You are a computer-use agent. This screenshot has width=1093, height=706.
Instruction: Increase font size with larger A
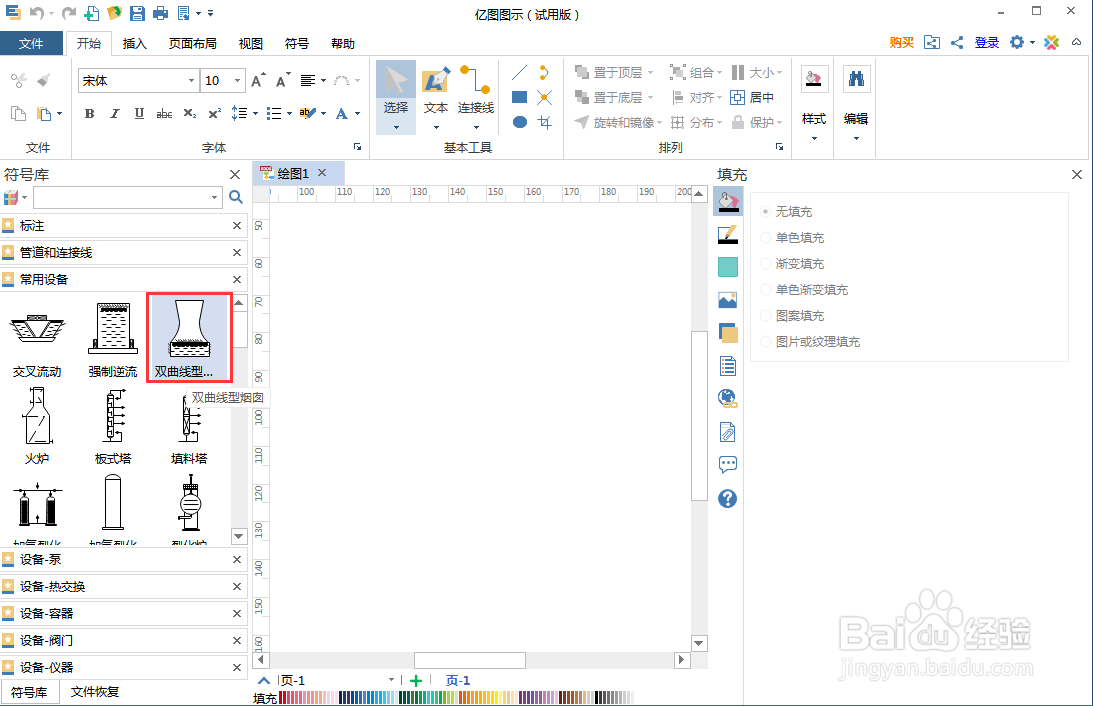(257, 80)
